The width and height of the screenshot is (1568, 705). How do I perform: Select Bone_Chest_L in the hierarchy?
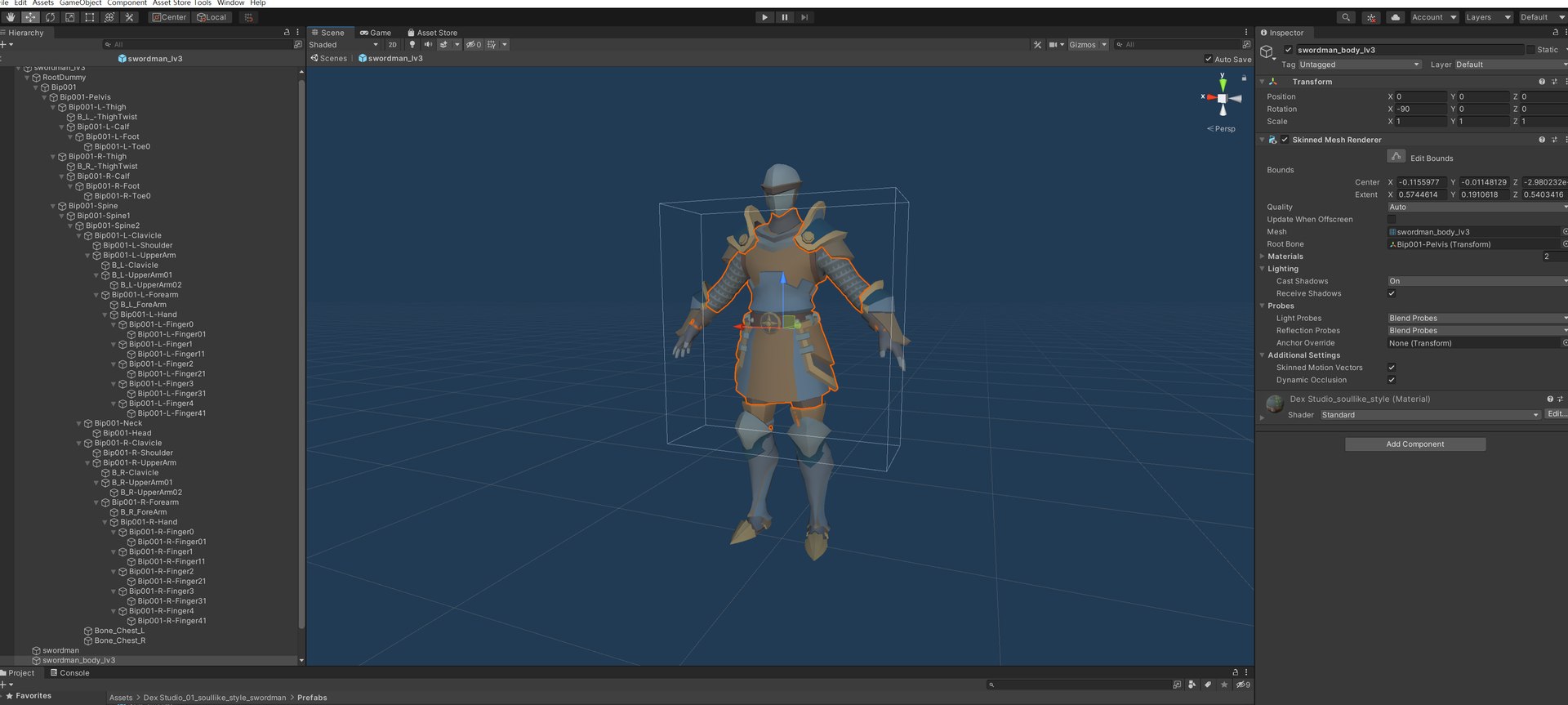click(x=119, y=631)
